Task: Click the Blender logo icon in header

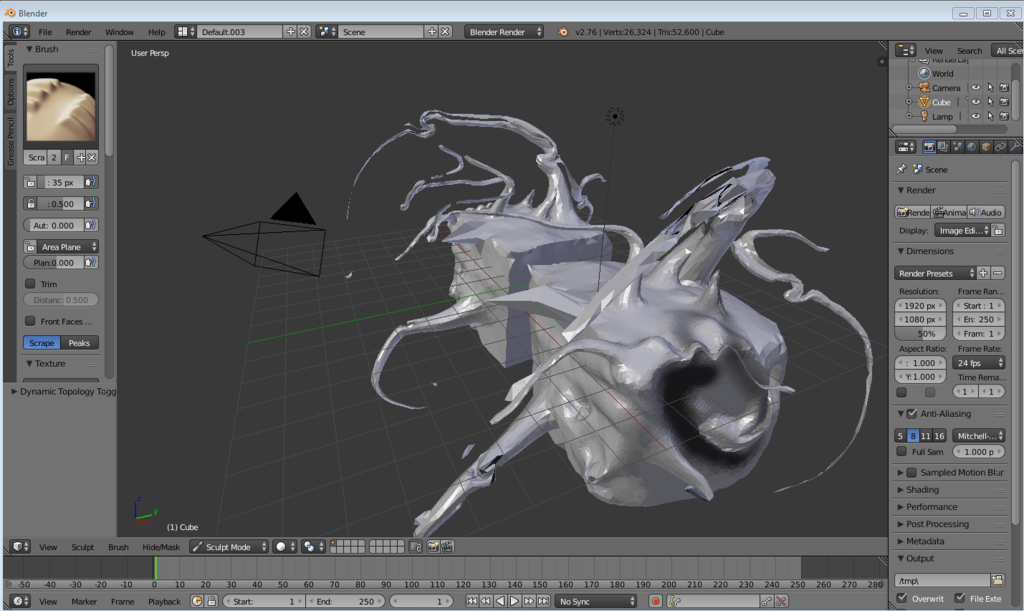Action: click(561, 32)
